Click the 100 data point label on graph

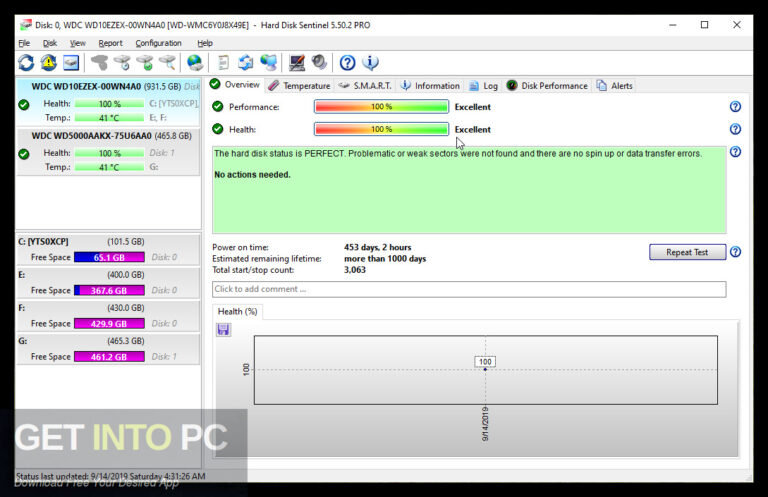(x=485, y=361)
